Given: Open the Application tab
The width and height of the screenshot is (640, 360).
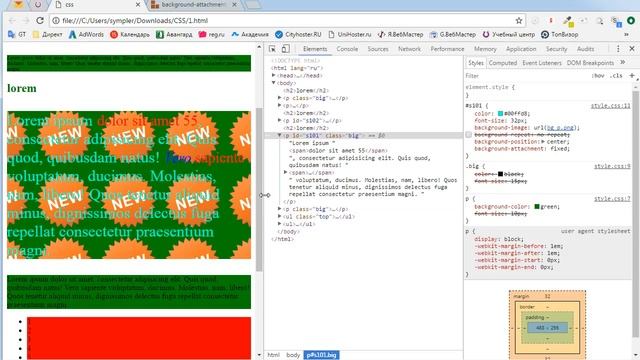Looking at the screenshot, I should pyautogui.click(x=521, y=49).
